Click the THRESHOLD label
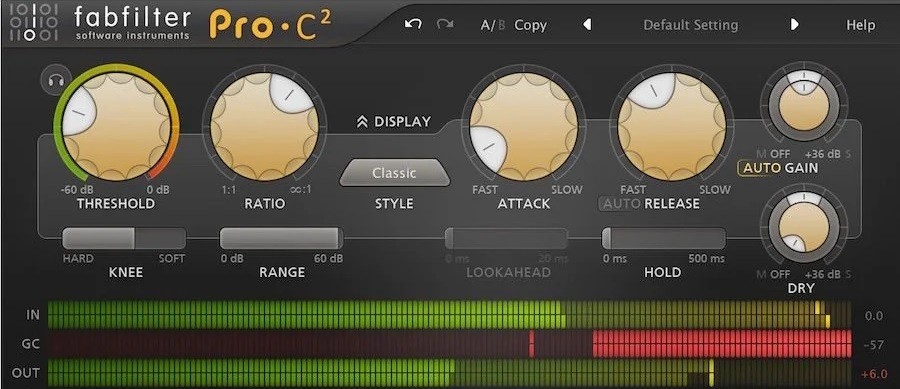Screen dimensions: 900x389 coord(116,204)
